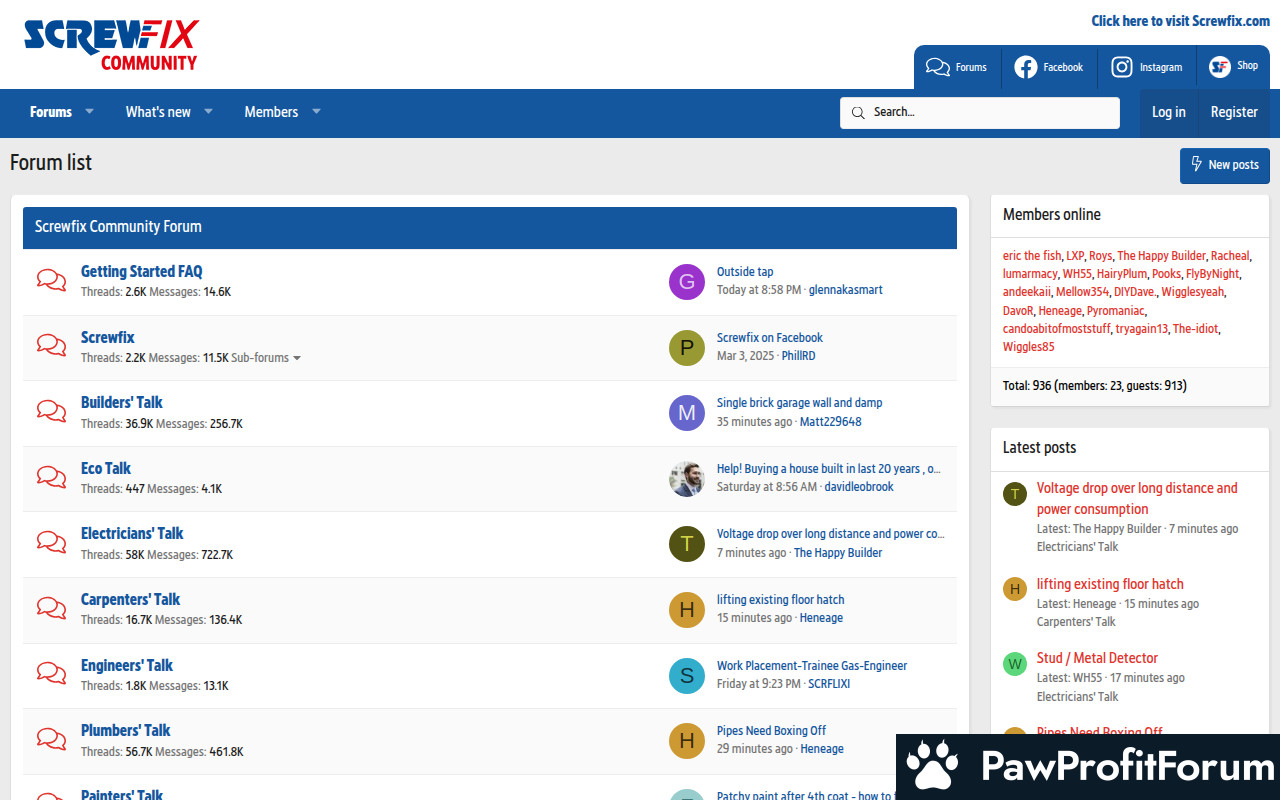Click the Screwfix Shop icon
The height and width of the screenshot is (800, 1280).
click(x=1219, y=67)
